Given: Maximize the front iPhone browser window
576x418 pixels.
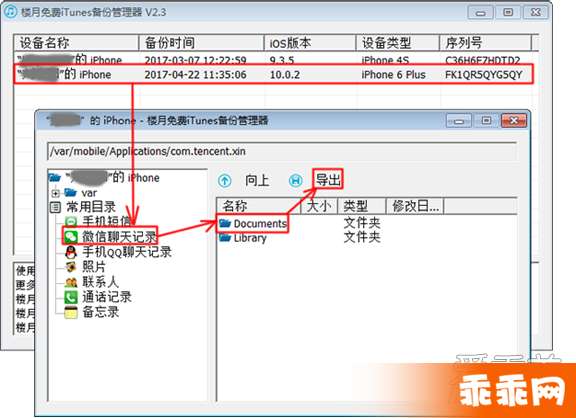Looking at the screenshot, I should click(486, 121).
